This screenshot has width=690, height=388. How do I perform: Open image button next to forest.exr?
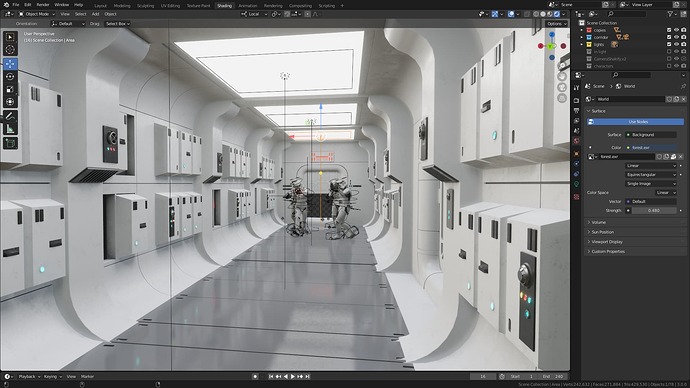point(673,157)
